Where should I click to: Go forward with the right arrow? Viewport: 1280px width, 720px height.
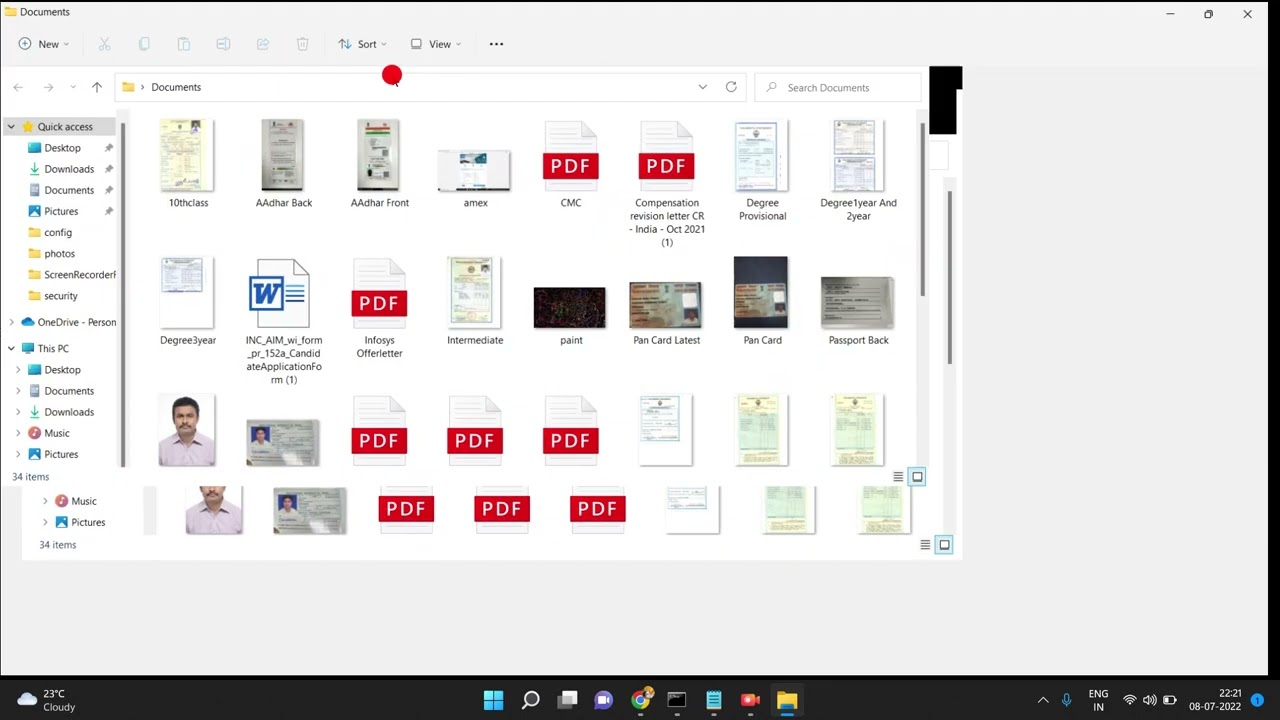point(48,87)
